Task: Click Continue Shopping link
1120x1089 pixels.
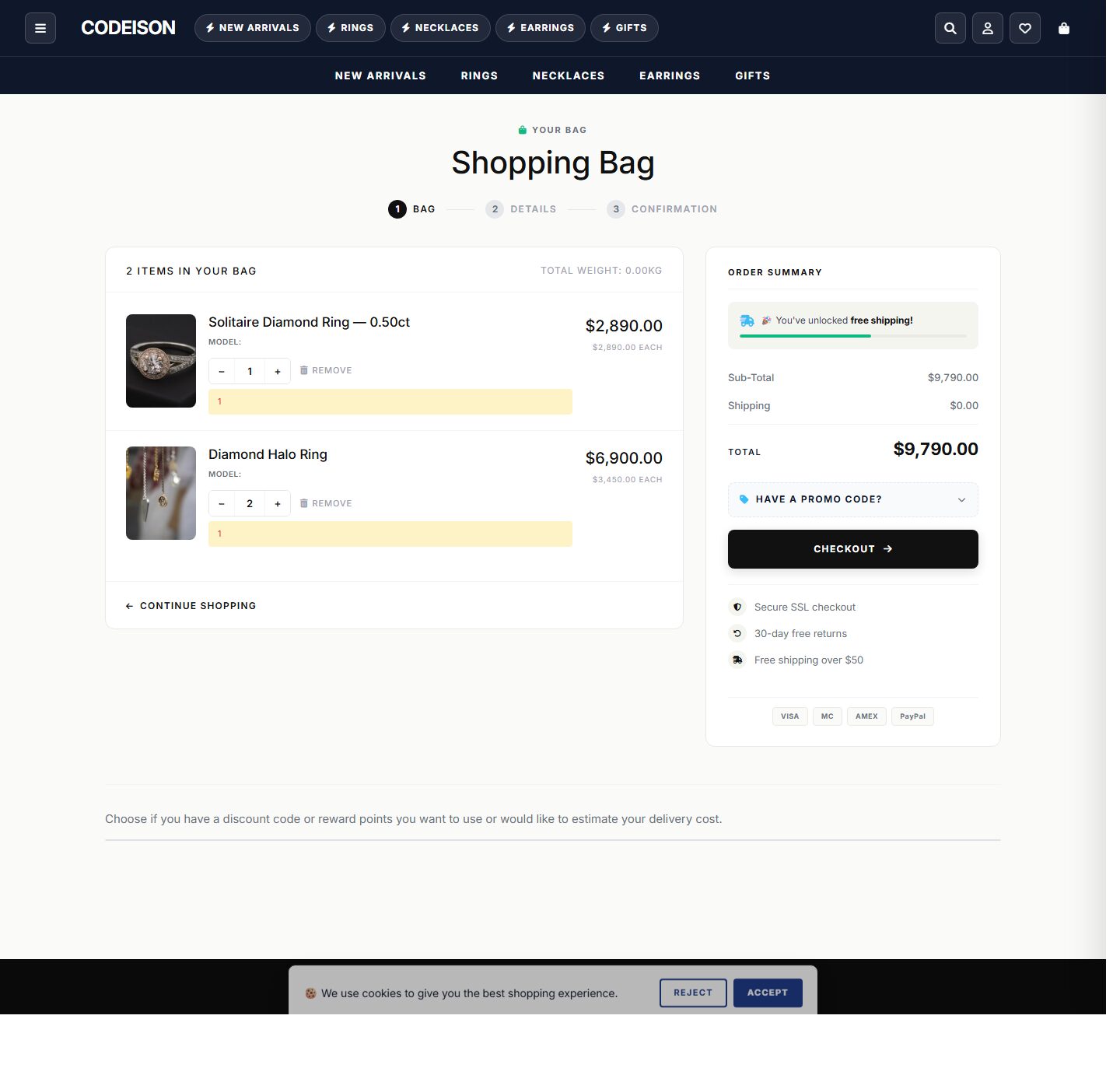Action: click(191, 606)
